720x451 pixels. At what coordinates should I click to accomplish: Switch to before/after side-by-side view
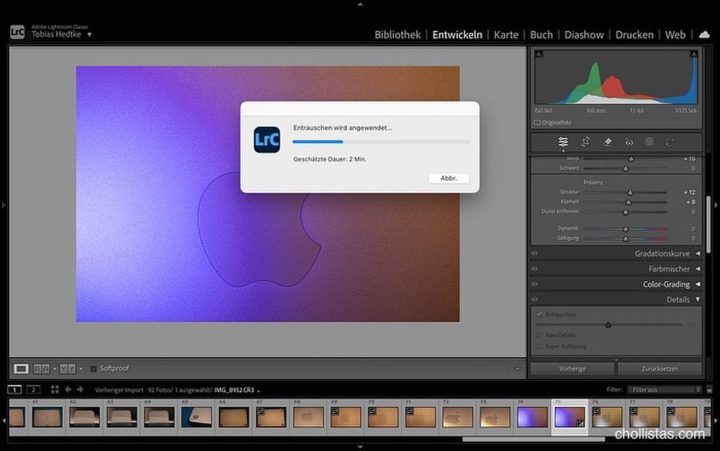pos(41,368)
